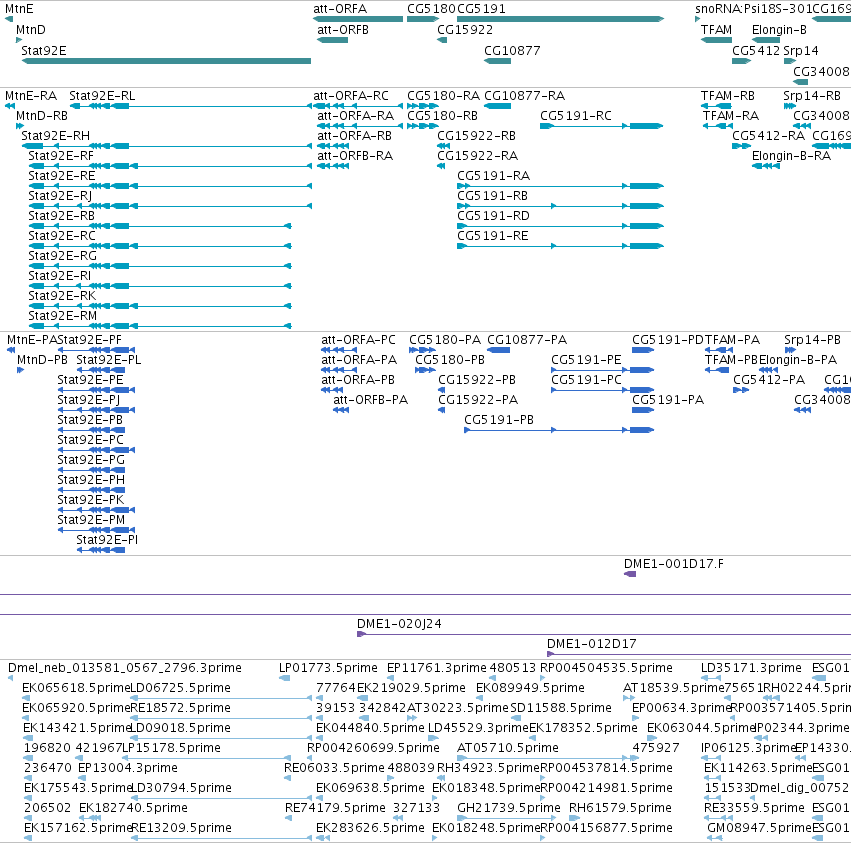
Task: Open the Stat92E-PM protein label
Action: click(x=91, y=520)
